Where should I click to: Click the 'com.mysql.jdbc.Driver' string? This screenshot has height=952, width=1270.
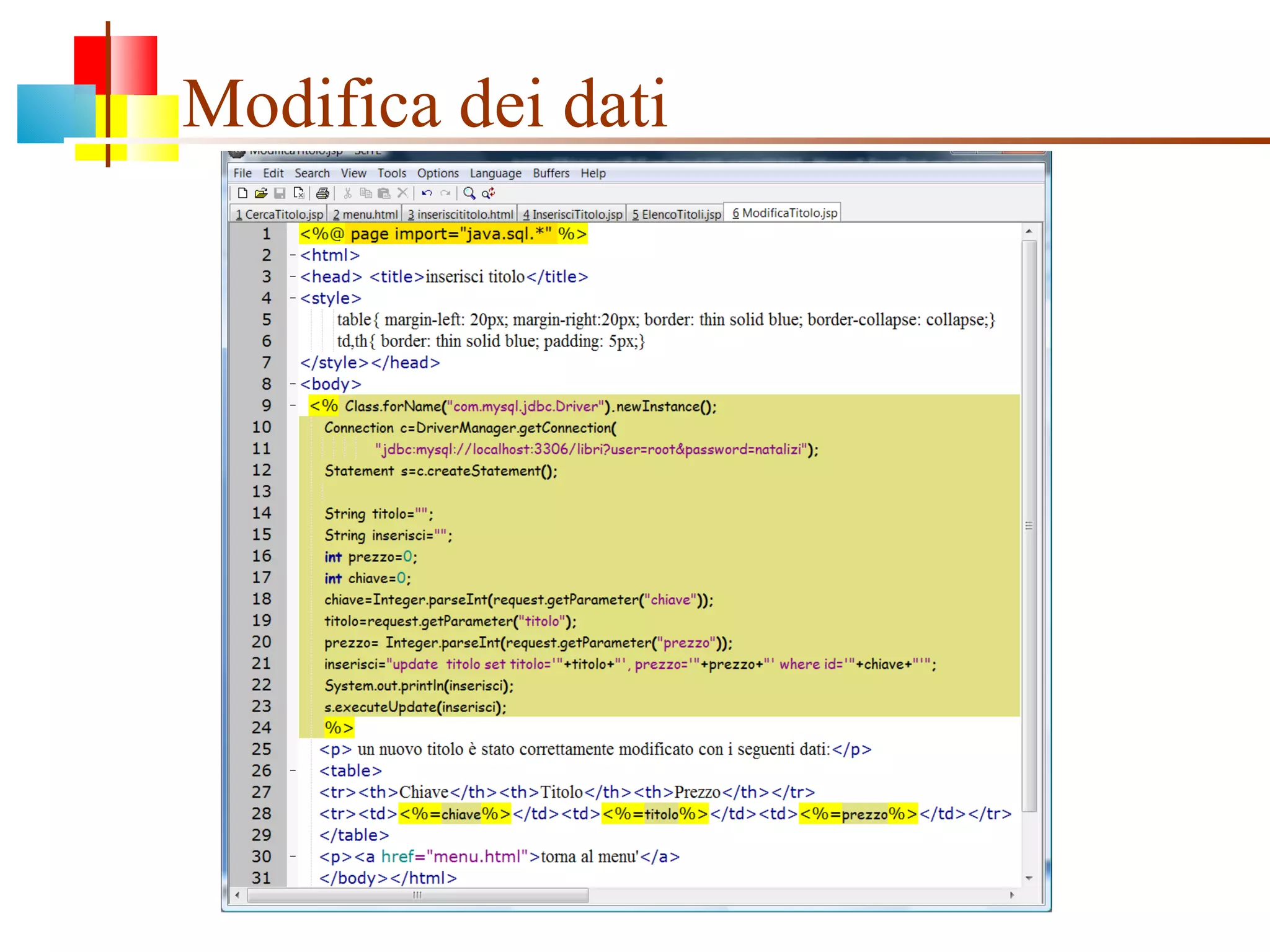(x=525, y=407)
